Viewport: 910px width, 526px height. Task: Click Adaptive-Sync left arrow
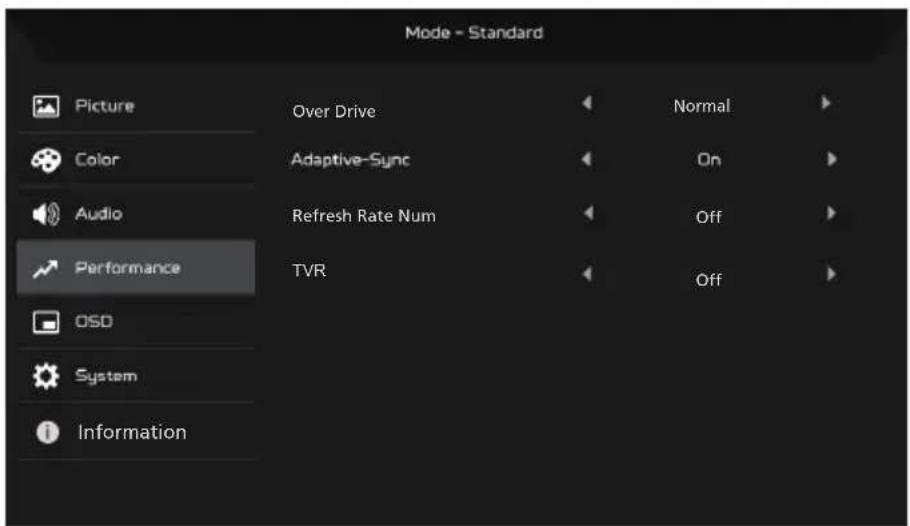pyautogui.click(x=587, y=159)
